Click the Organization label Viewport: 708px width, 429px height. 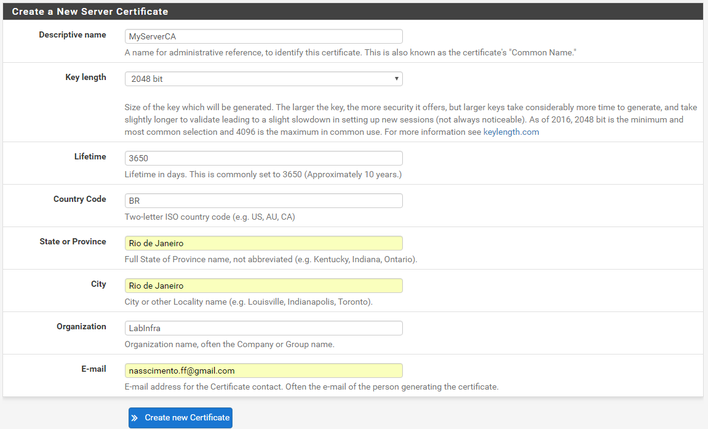[81, 326]
